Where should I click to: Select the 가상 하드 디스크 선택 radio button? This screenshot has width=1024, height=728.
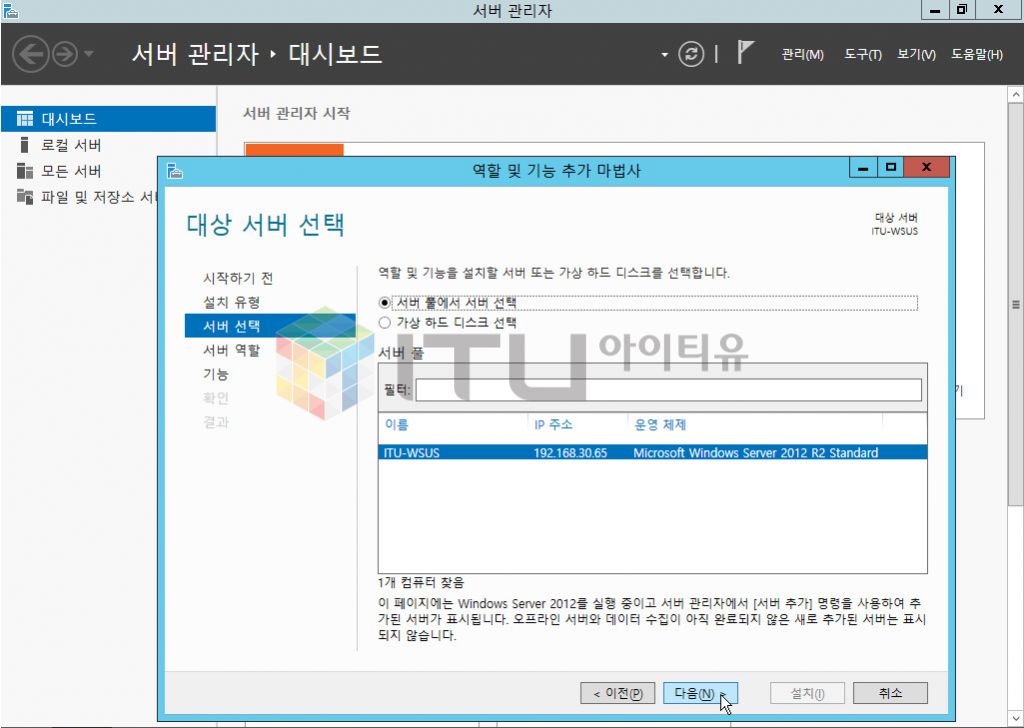(385, 322)
